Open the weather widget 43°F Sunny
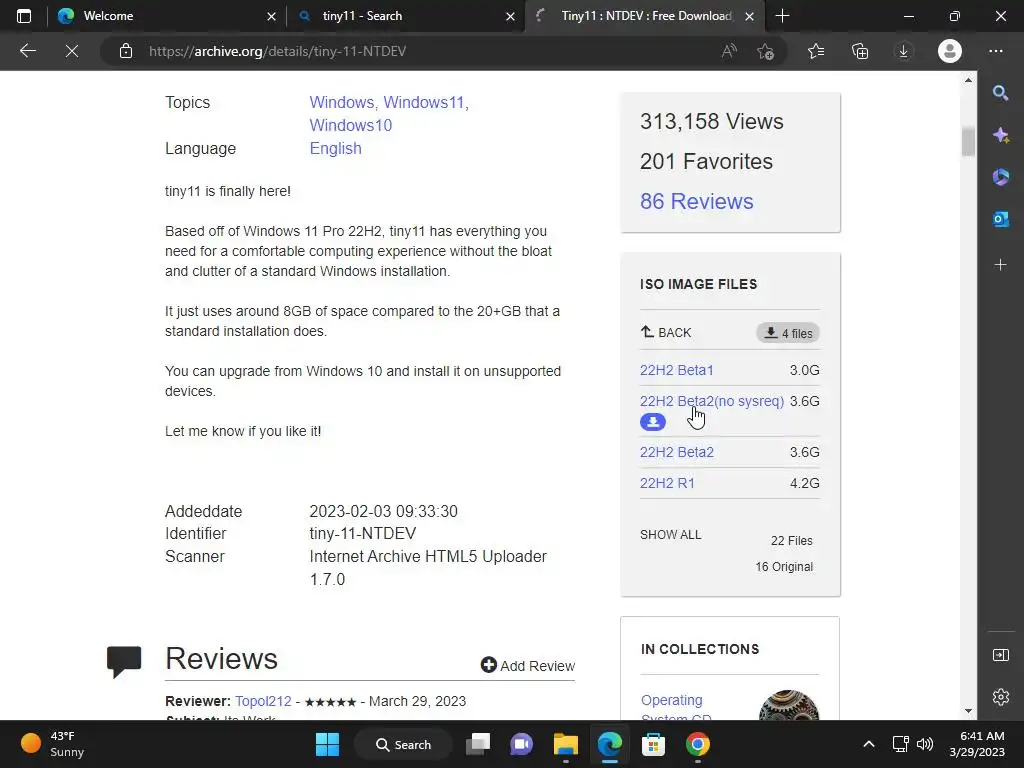Image resolution: width=1024 pixels, height=768 pixels. tap(52, 744)
